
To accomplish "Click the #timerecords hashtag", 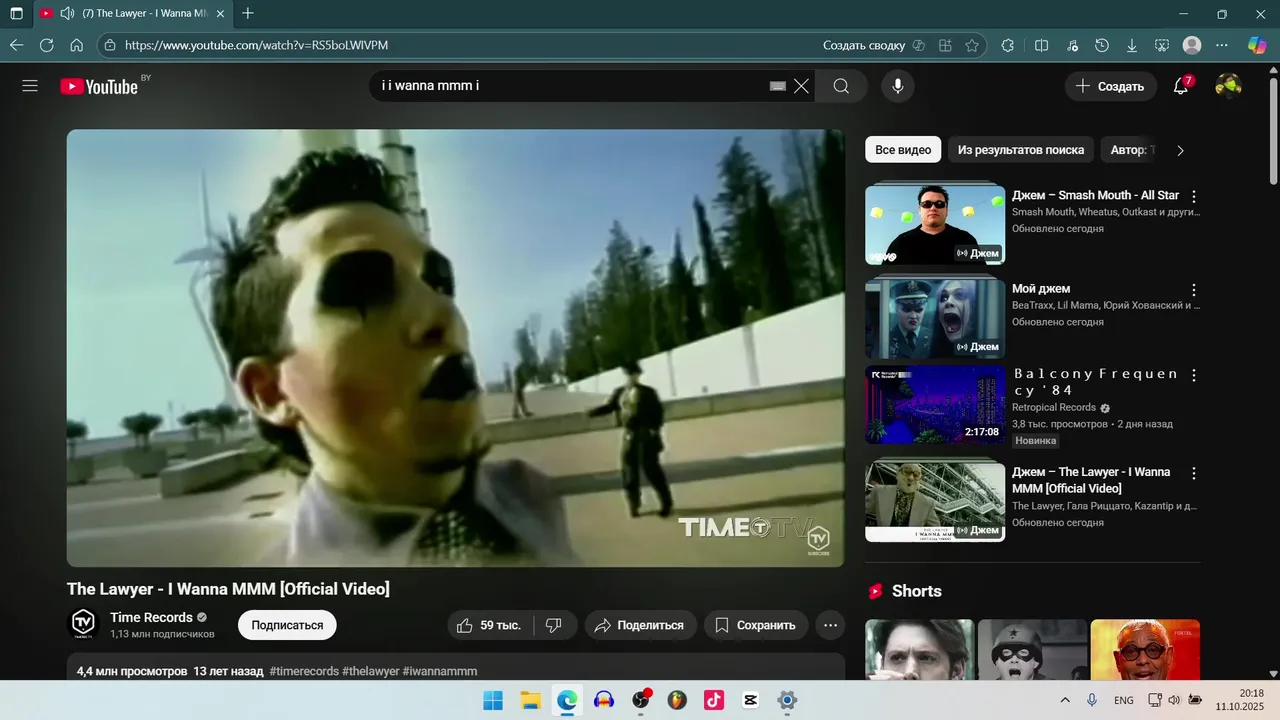I will 304,671.
